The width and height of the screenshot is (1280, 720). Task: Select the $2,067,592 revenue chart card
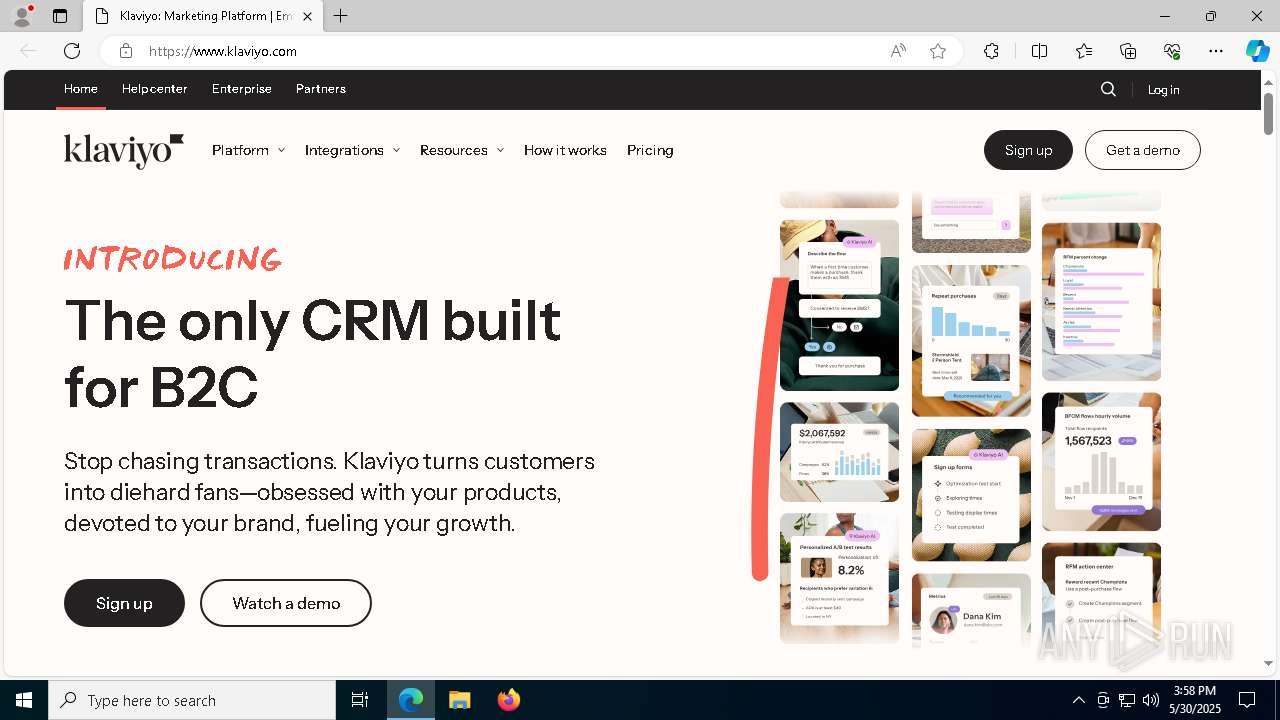pyautogui.click(x=839, y=452)
